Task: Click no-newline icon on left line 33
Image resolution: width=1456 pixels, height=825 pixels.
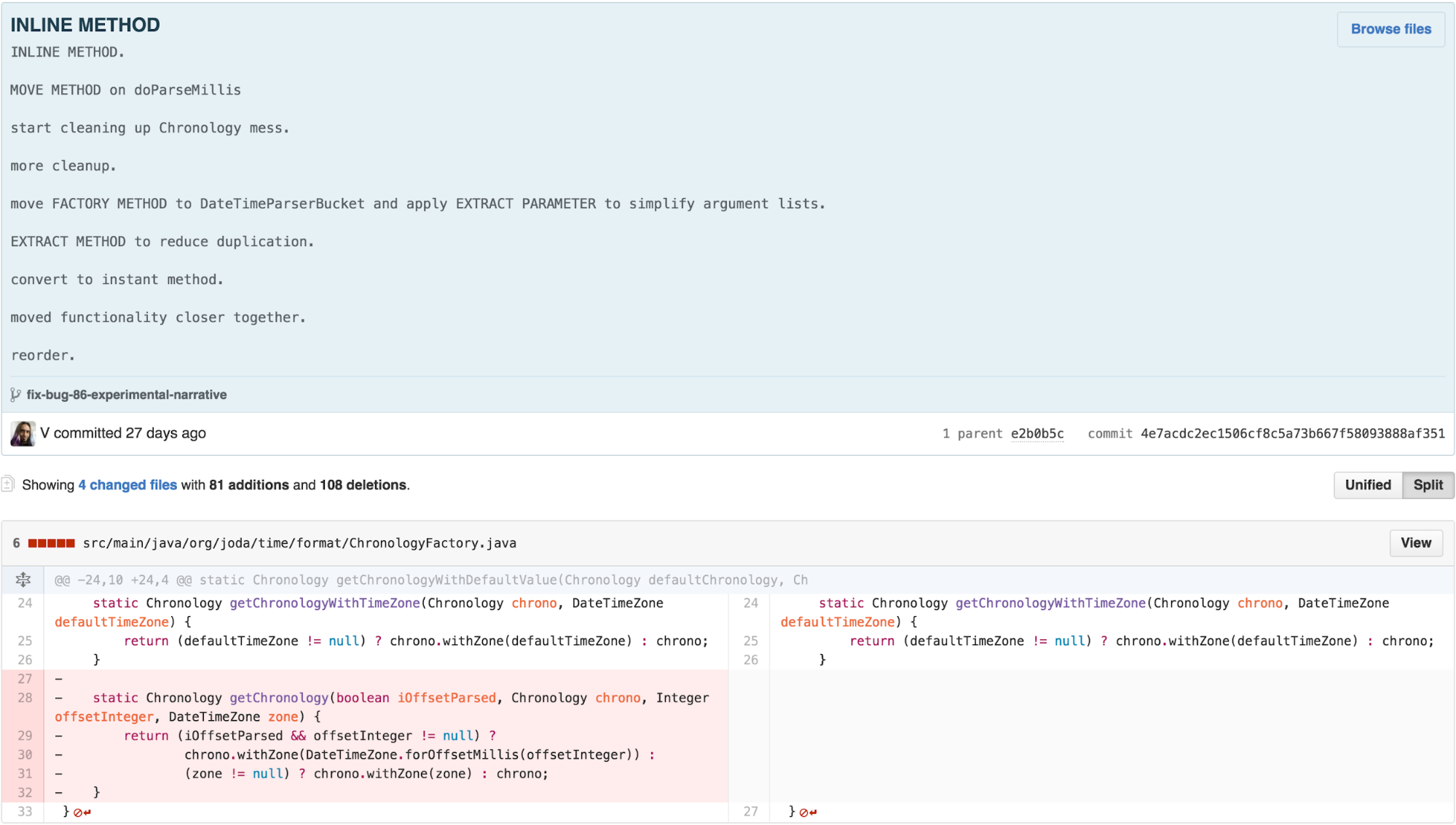Action: pos(82,813)
